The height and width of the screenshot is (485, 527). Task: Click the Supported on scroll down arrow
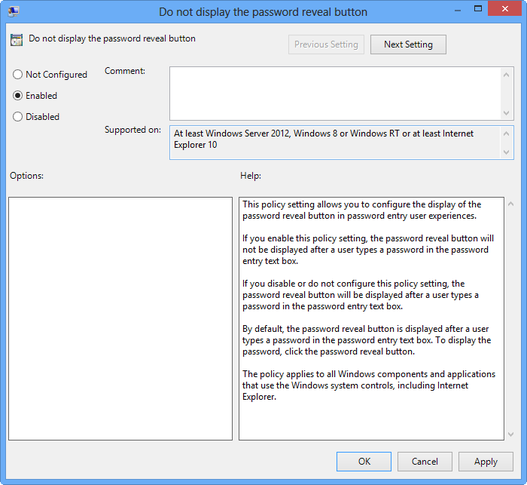[506, 152]
